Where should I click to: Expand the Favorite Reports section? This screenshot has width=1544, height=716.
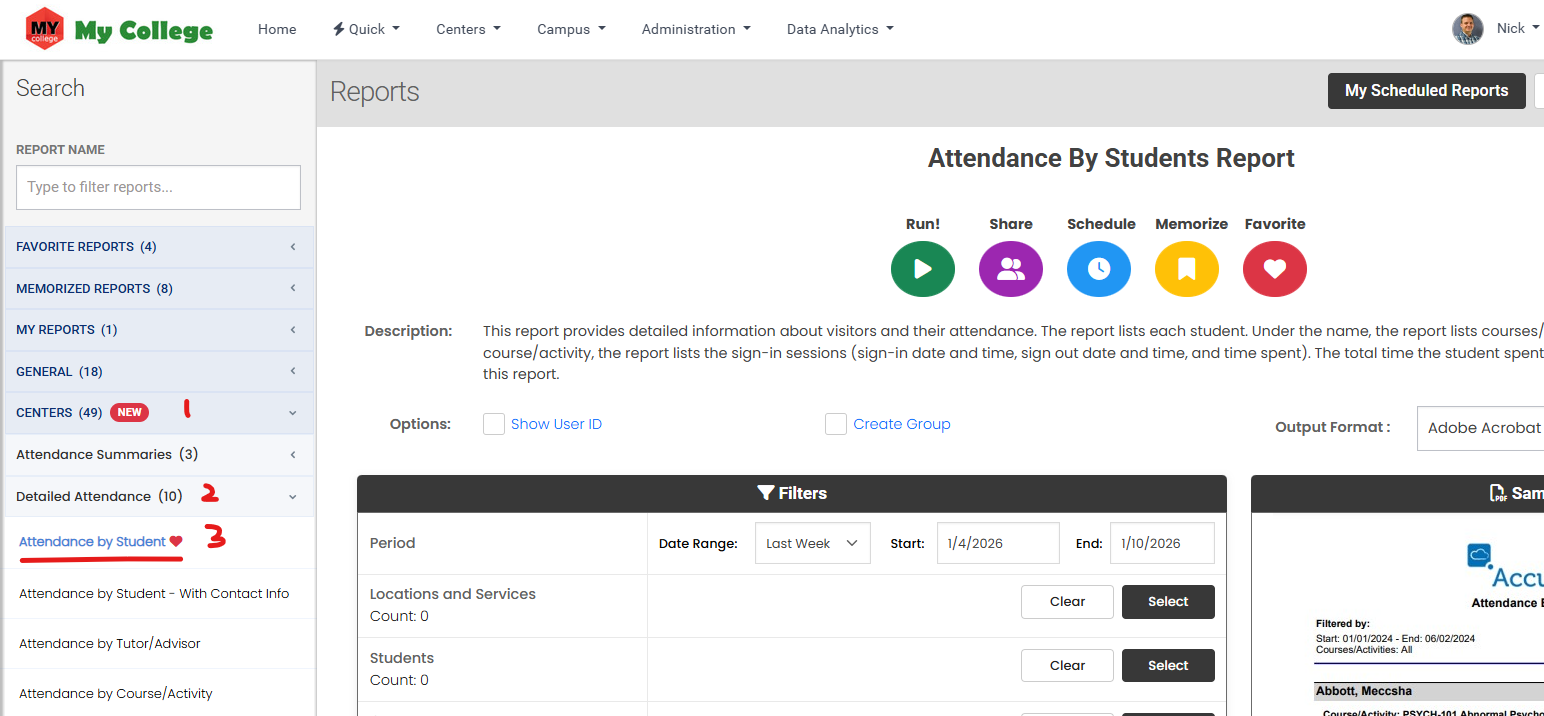point(157,247)
